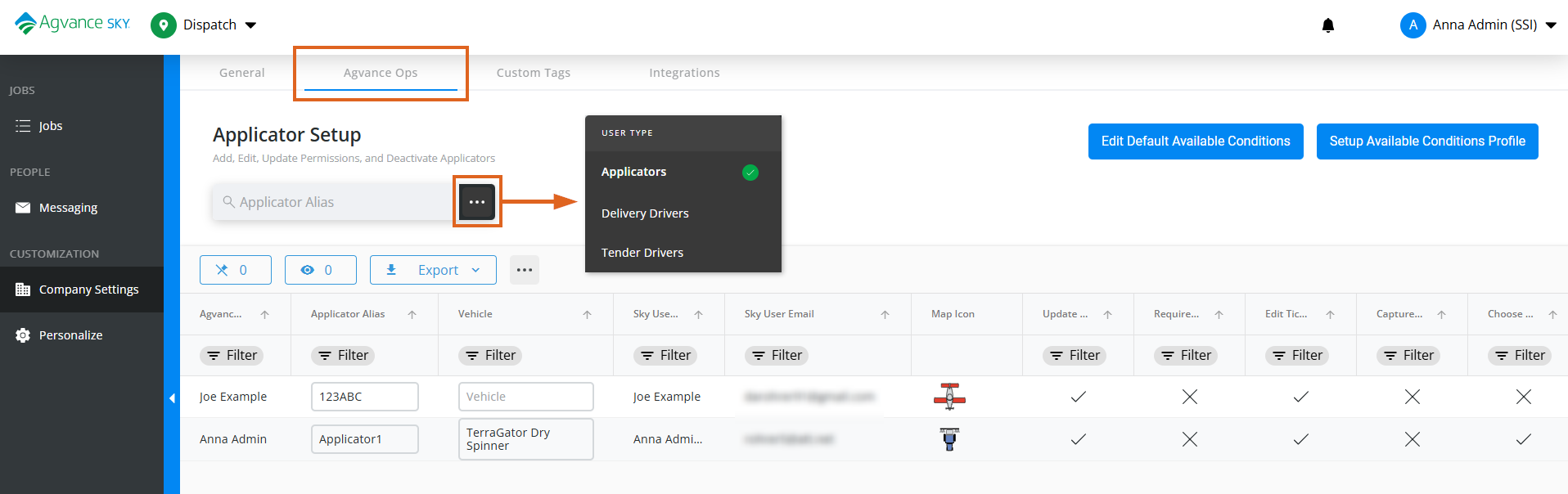The width and height of the screenshot is (1568, 494).
Task: Toggle Anna Admin's Update checkmark
Action: coord(1079,439)
